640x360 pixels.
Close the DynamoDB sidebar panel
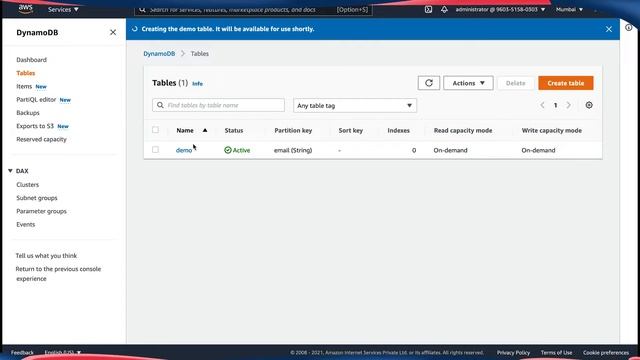(113, 32)
